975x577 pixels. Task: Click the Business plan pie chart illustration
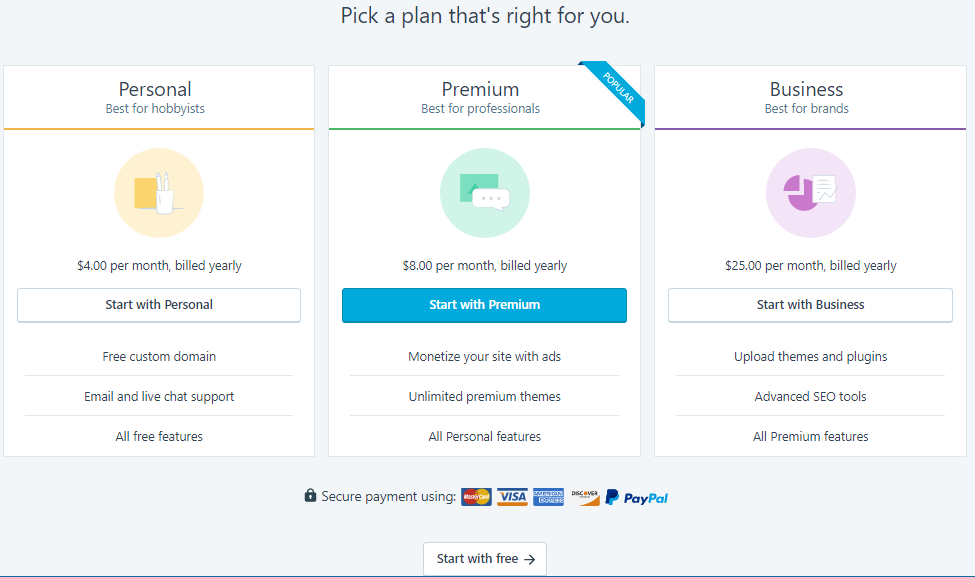[x=810, y=193]
